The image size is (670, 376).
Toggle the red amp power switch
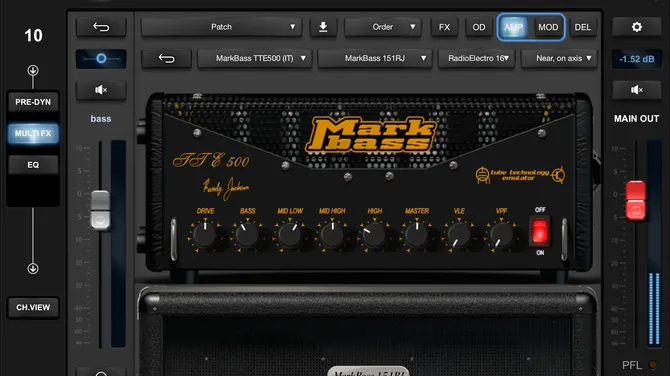[x=540, y=231]
